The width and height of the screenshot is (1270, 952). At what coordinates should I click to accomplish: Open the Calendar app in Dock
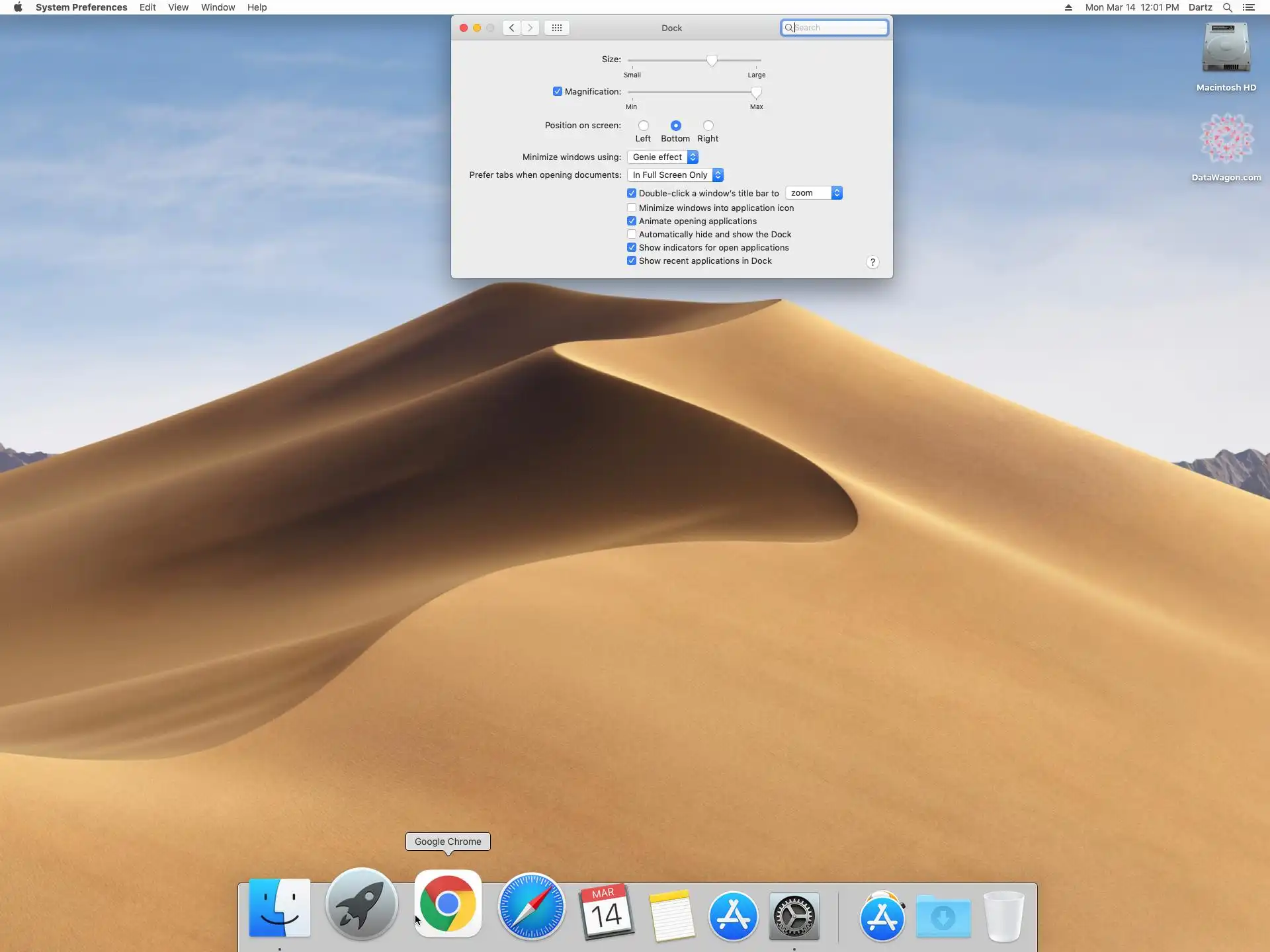pos(606,912)
